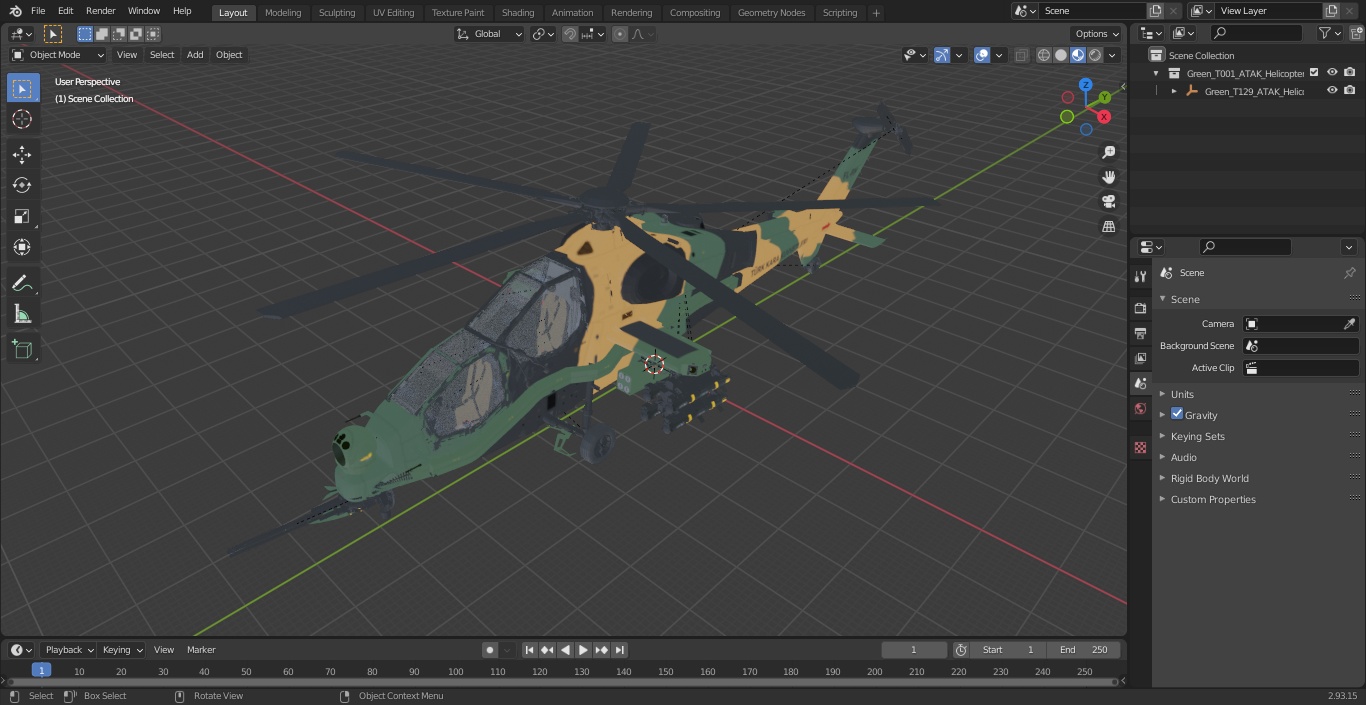Open the View Layer properties tab

(x=1140, y=358)
